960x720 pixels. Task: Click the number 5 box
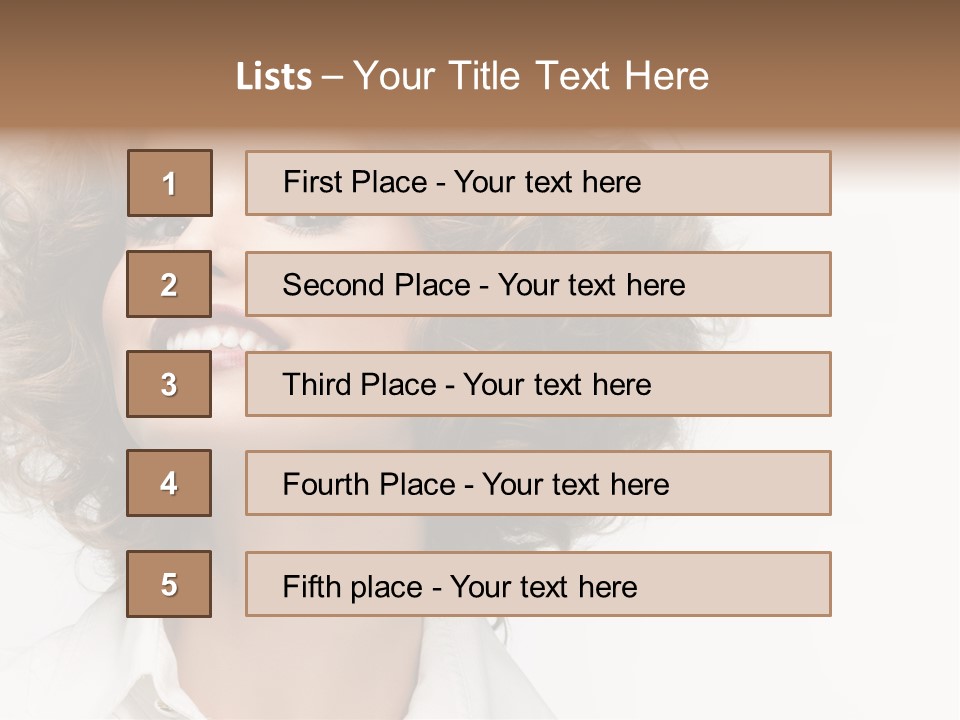pos(169,584)
